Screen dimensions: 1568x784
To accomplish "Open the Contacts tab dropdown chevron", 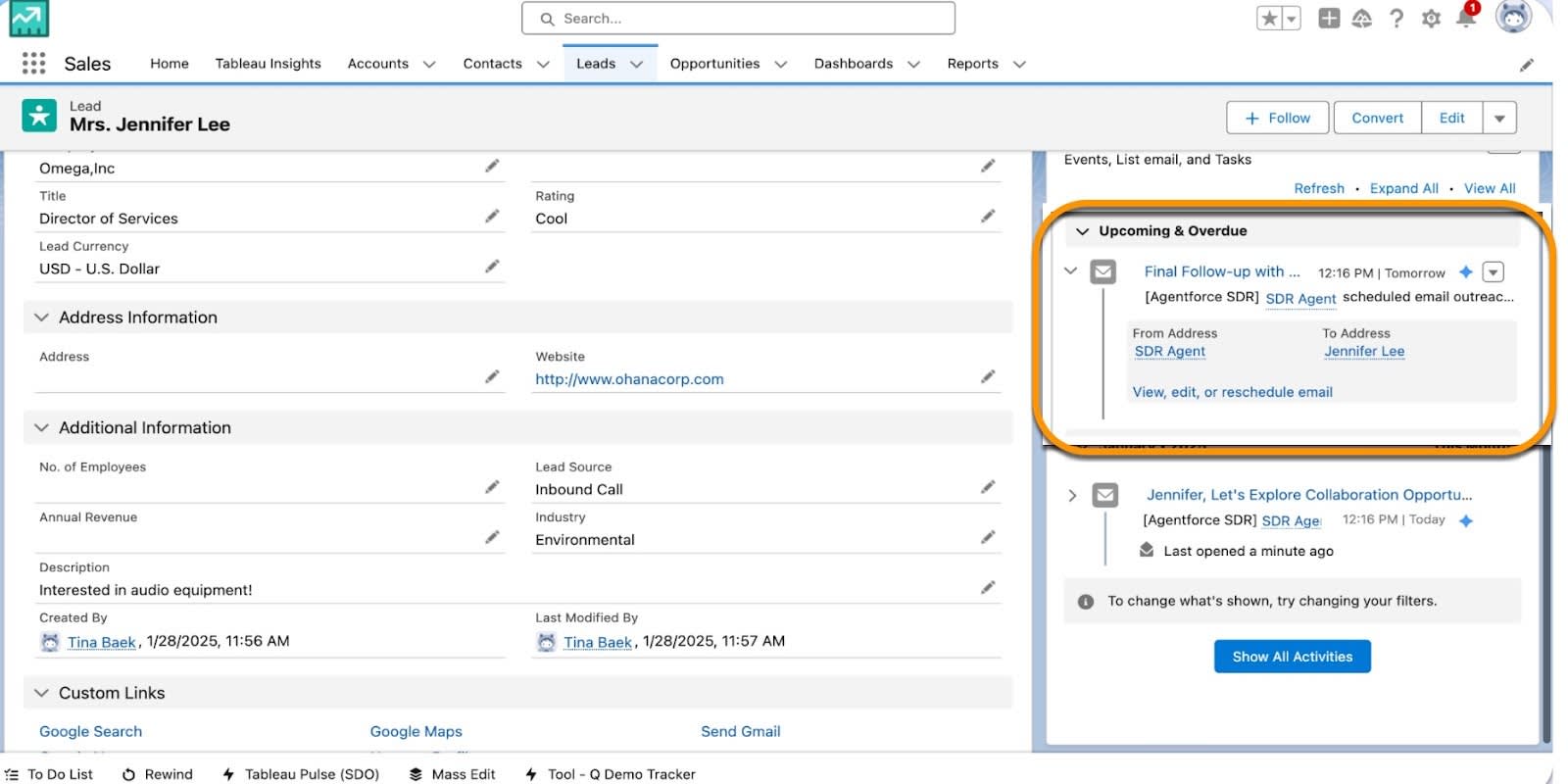I will 543,65.
